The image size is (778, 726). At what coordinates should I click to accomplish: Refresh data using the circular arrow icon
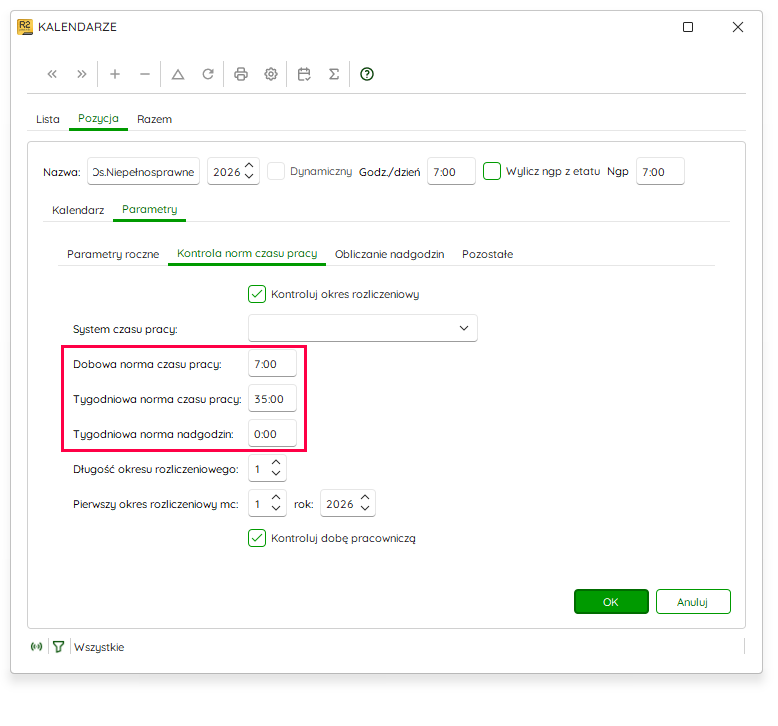(208, 74)
